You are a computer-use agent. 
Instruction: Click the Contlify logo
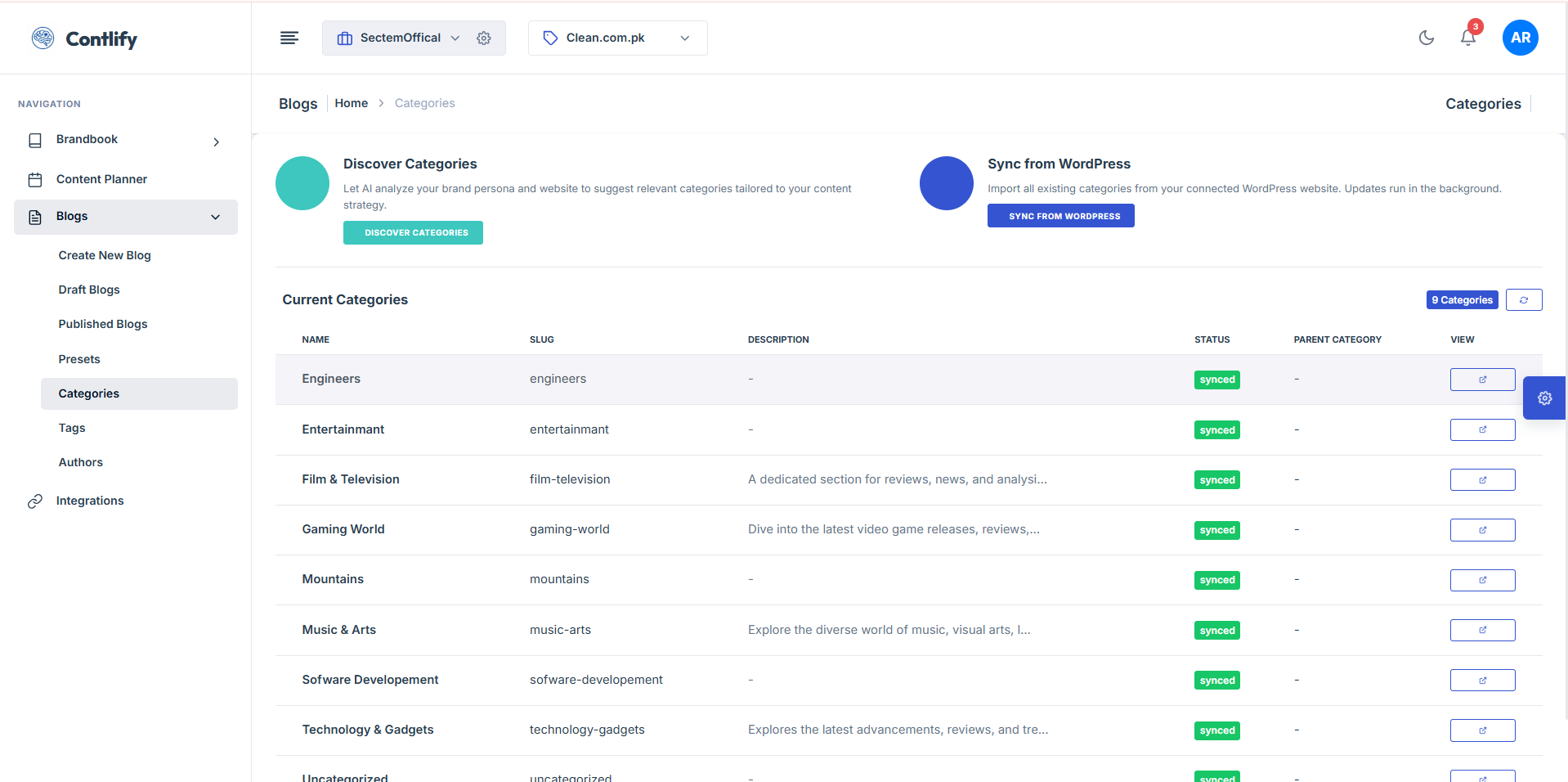[x=84, y=38]
